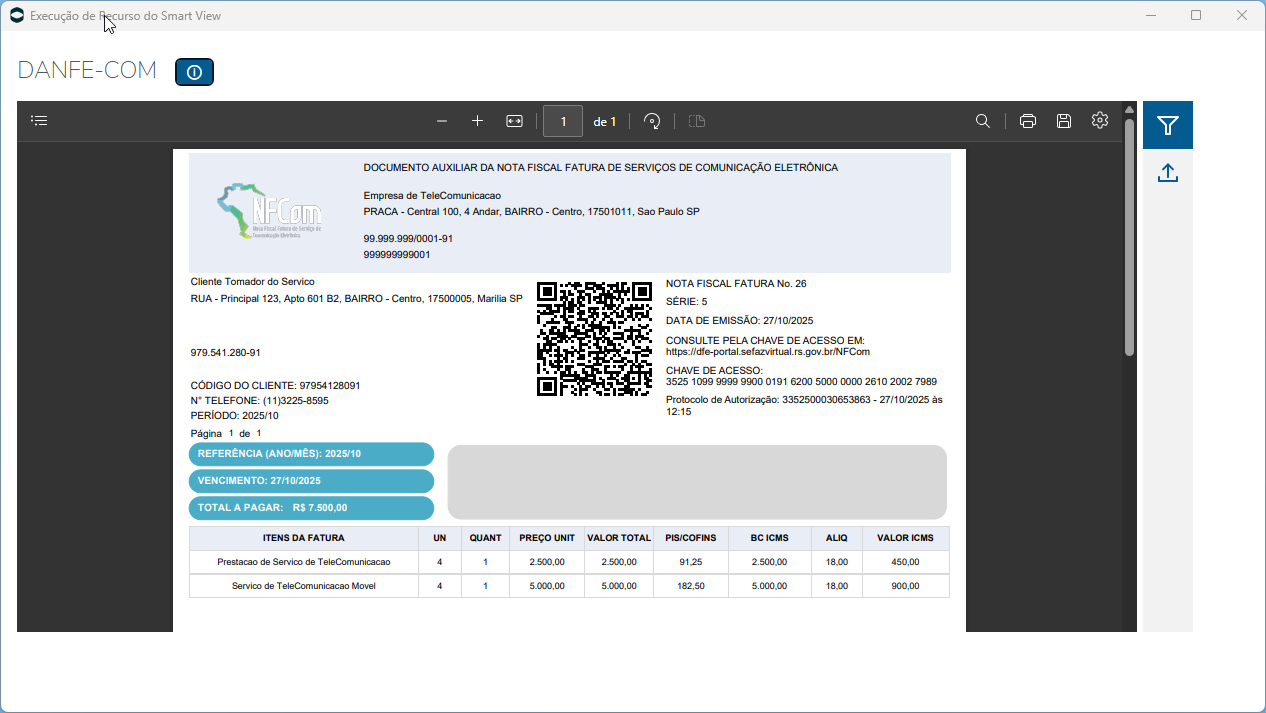
Task: Toggle two-page view icon
Action: [697, 121]
